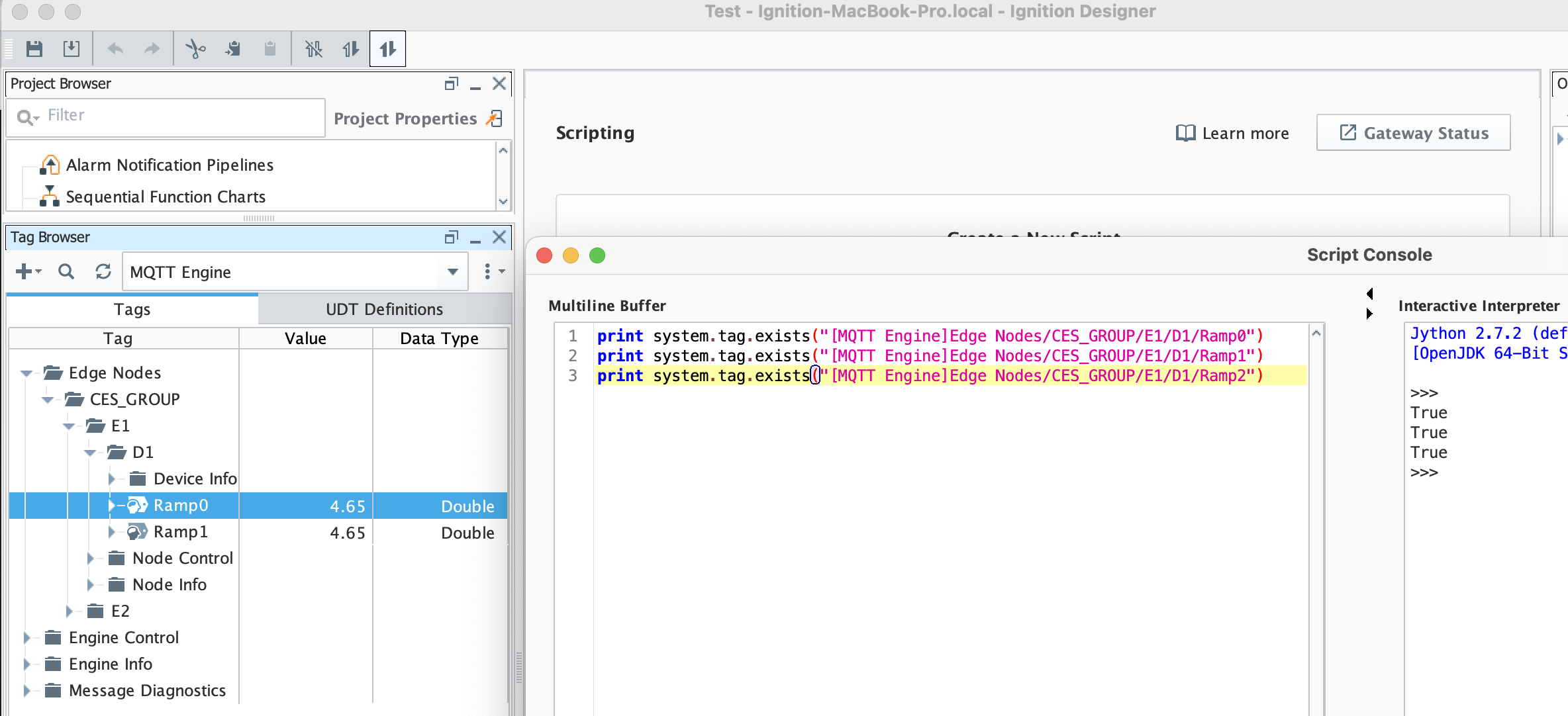
Task: Click the Gateway Status button
Action: (1413, 132)
